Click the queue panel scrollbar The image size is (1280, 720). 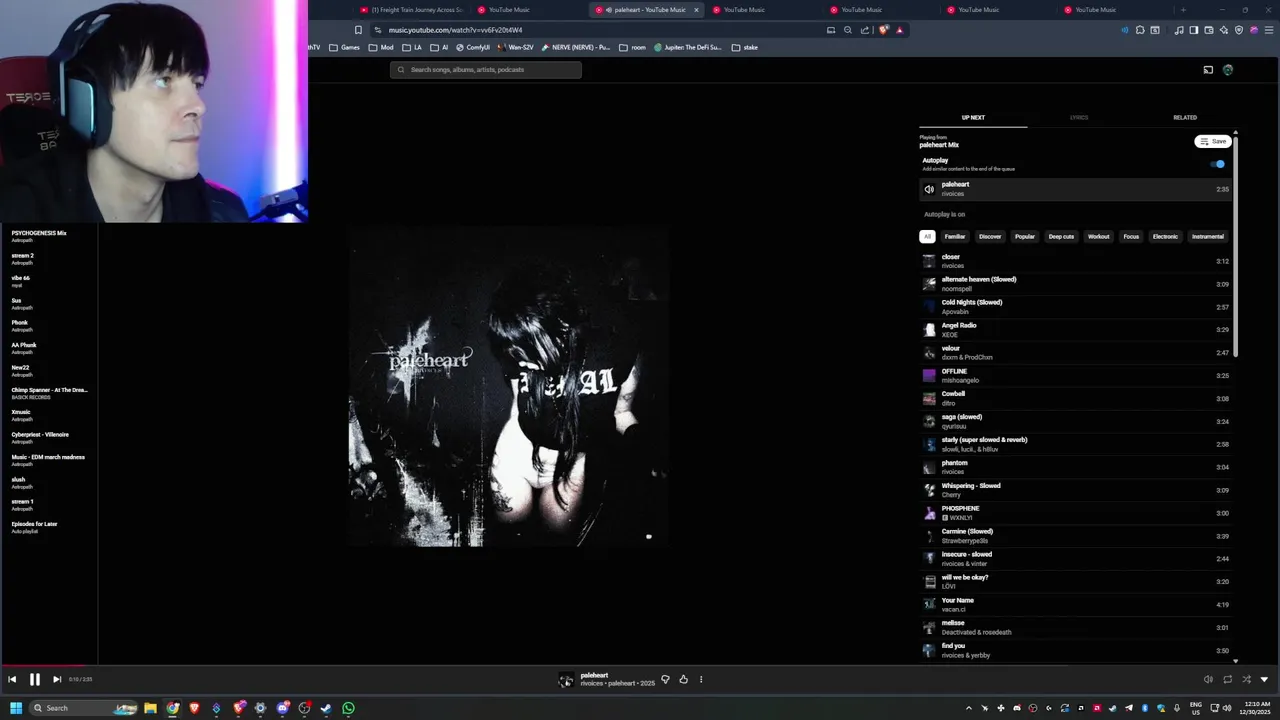pos(1236,245)
